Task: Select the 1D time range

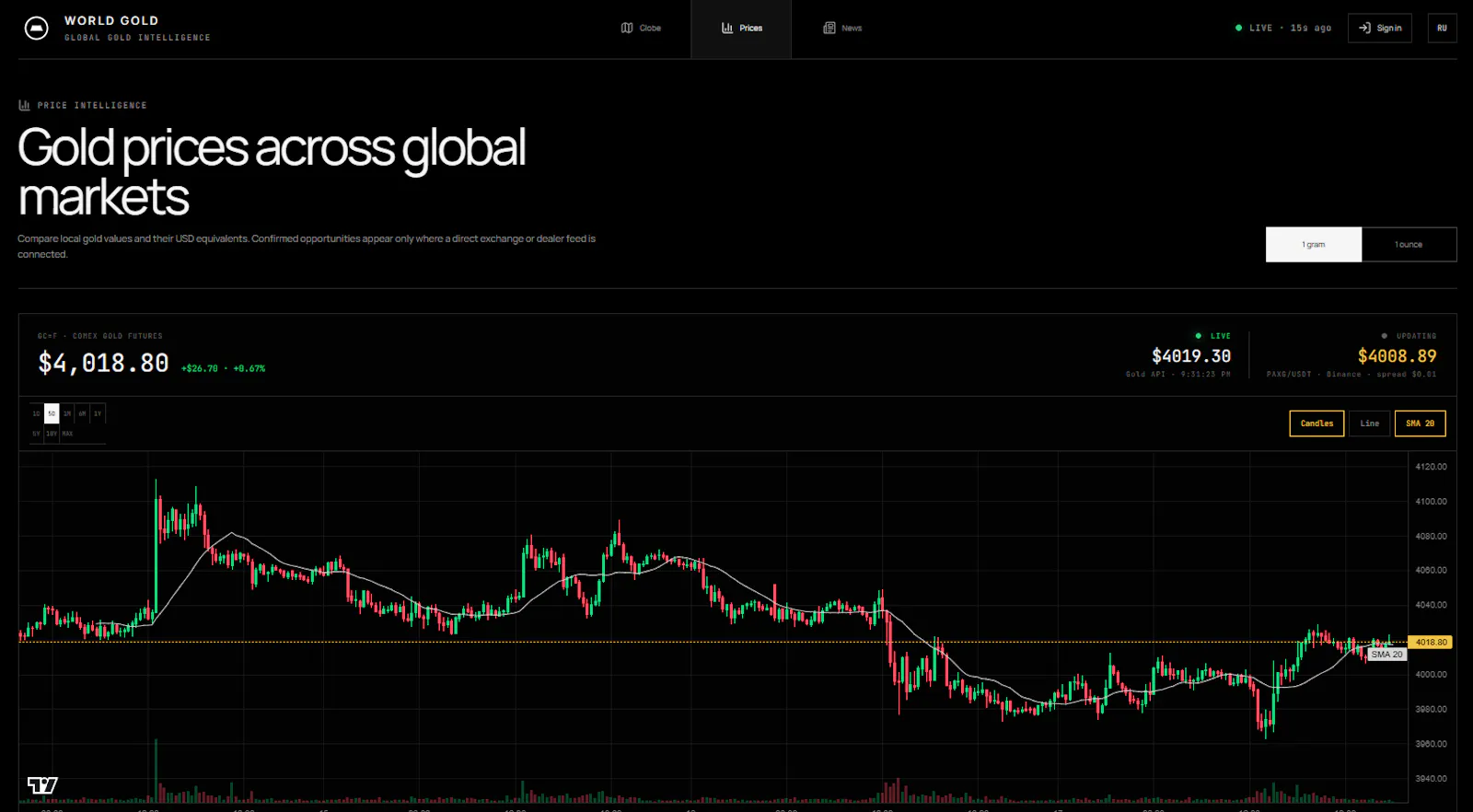Action: click(x=37, y=413)
